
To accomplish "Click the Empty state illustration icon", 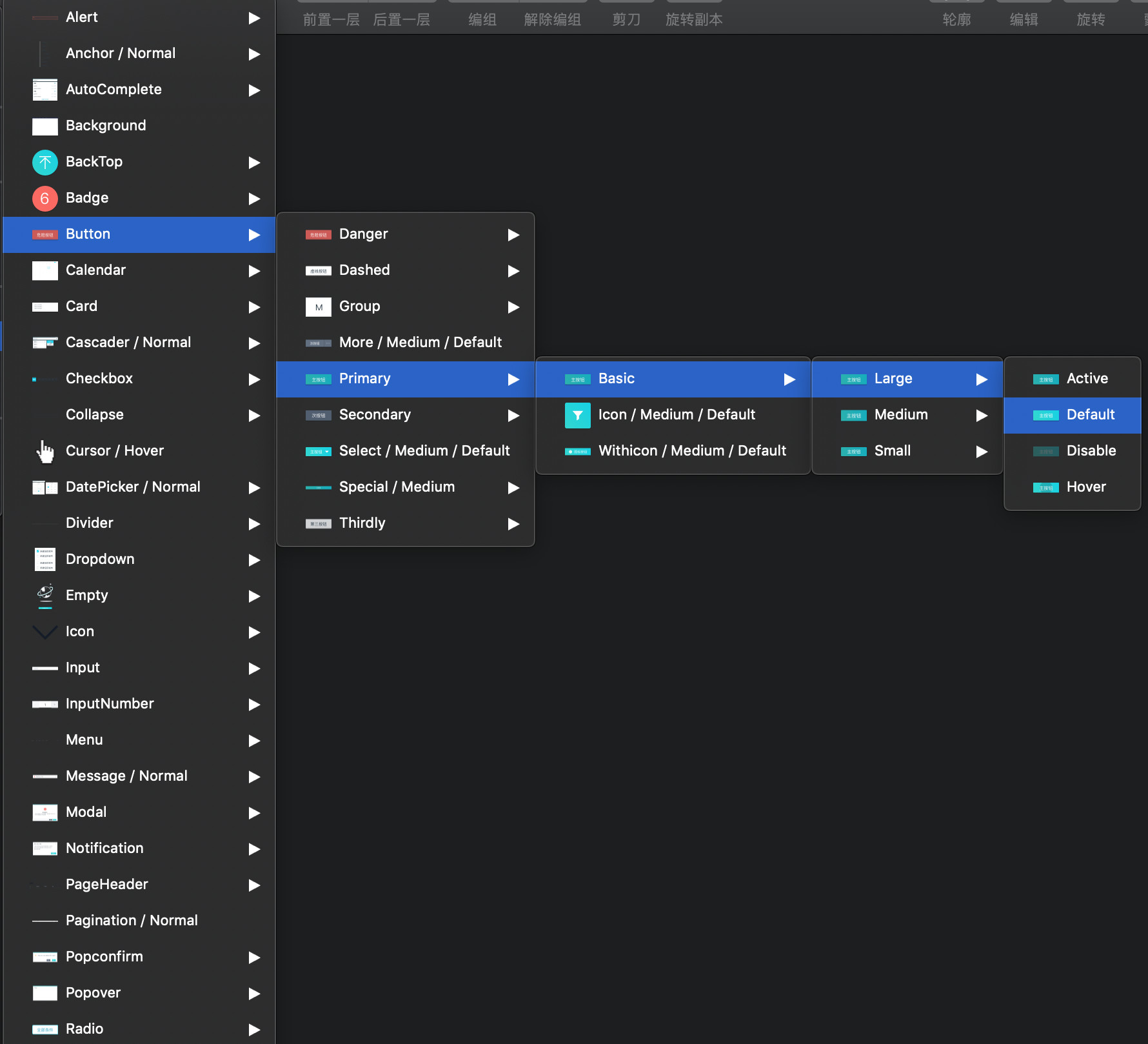I will [45, 596].
